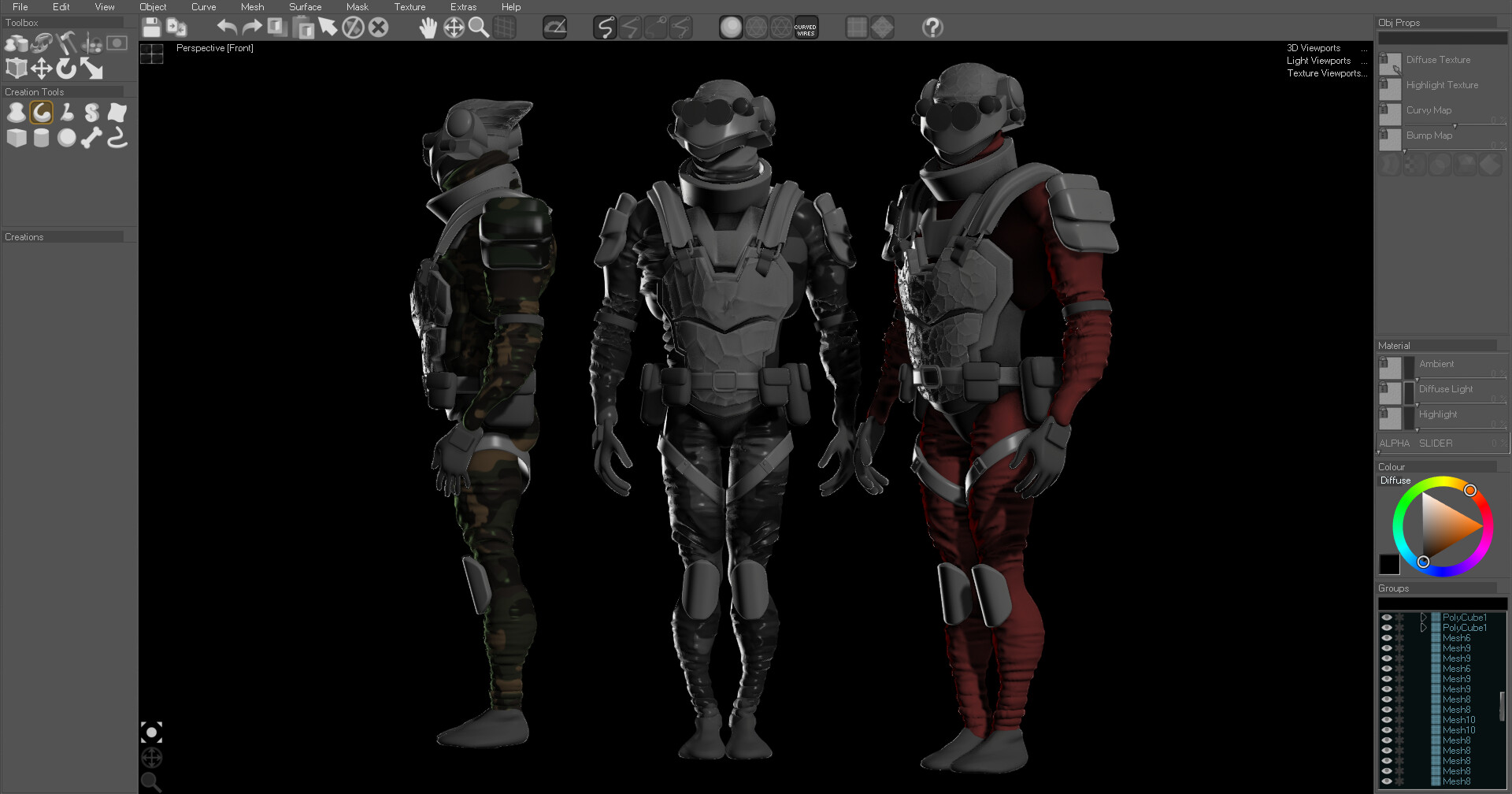The width and height of the screenshot is (1512, 794).
Task: Open the Help question mark icon
Action: pos(933,28)
